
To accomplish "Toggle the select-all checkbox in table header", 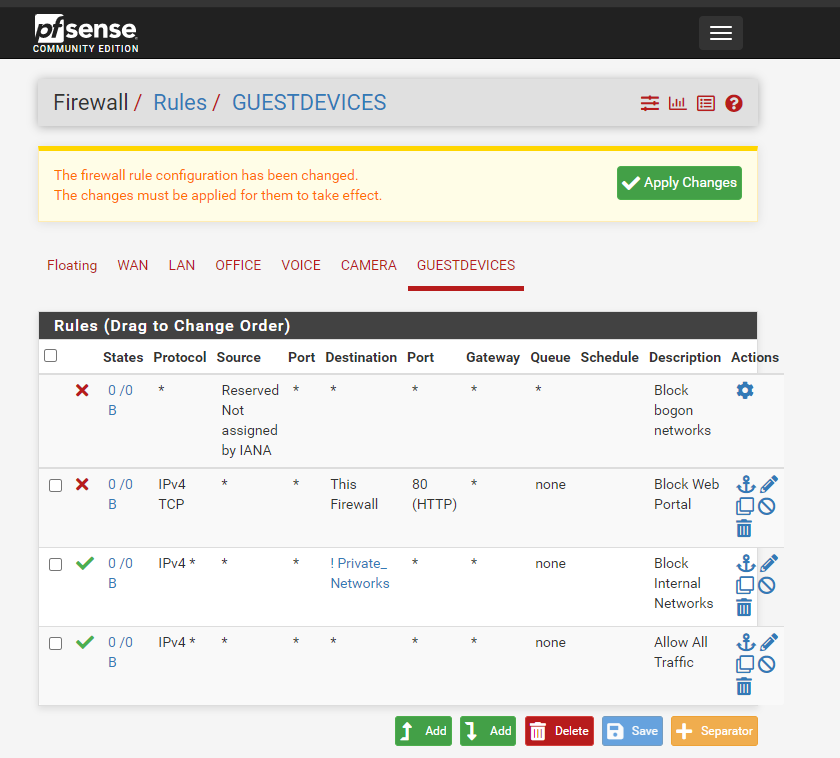I will (51, 356).
